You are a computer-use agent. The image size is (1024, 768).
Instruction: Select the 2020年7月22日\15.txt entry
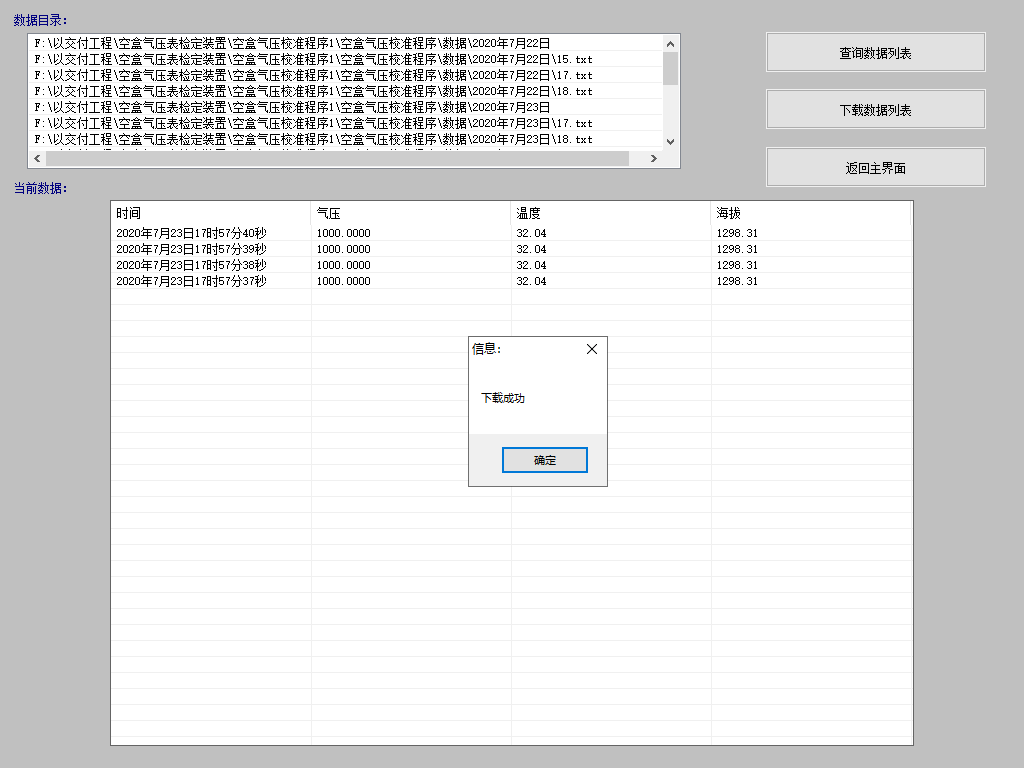pyautogui.click(x=312, y=59)
